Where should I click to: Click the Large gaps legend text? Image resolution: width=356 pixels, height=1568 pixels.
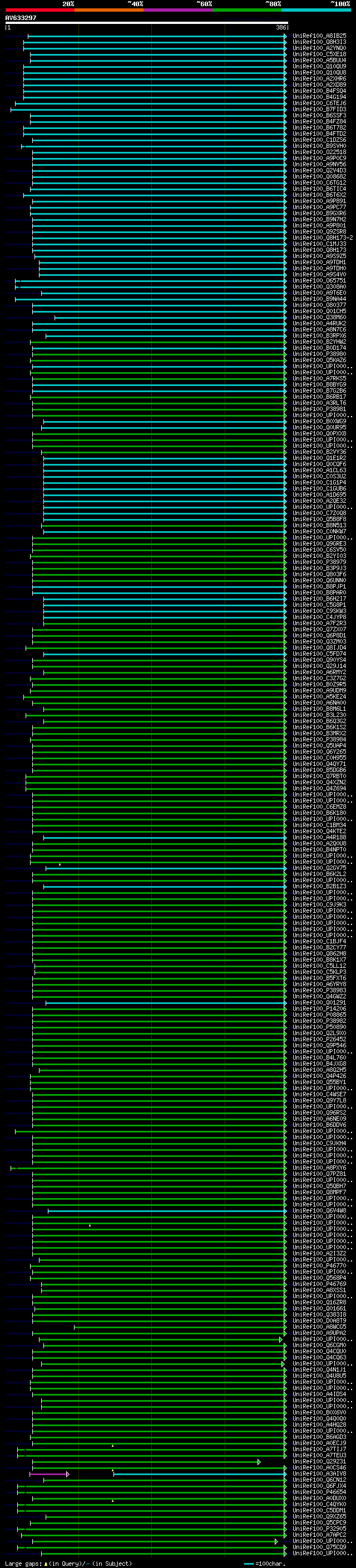68,1563
